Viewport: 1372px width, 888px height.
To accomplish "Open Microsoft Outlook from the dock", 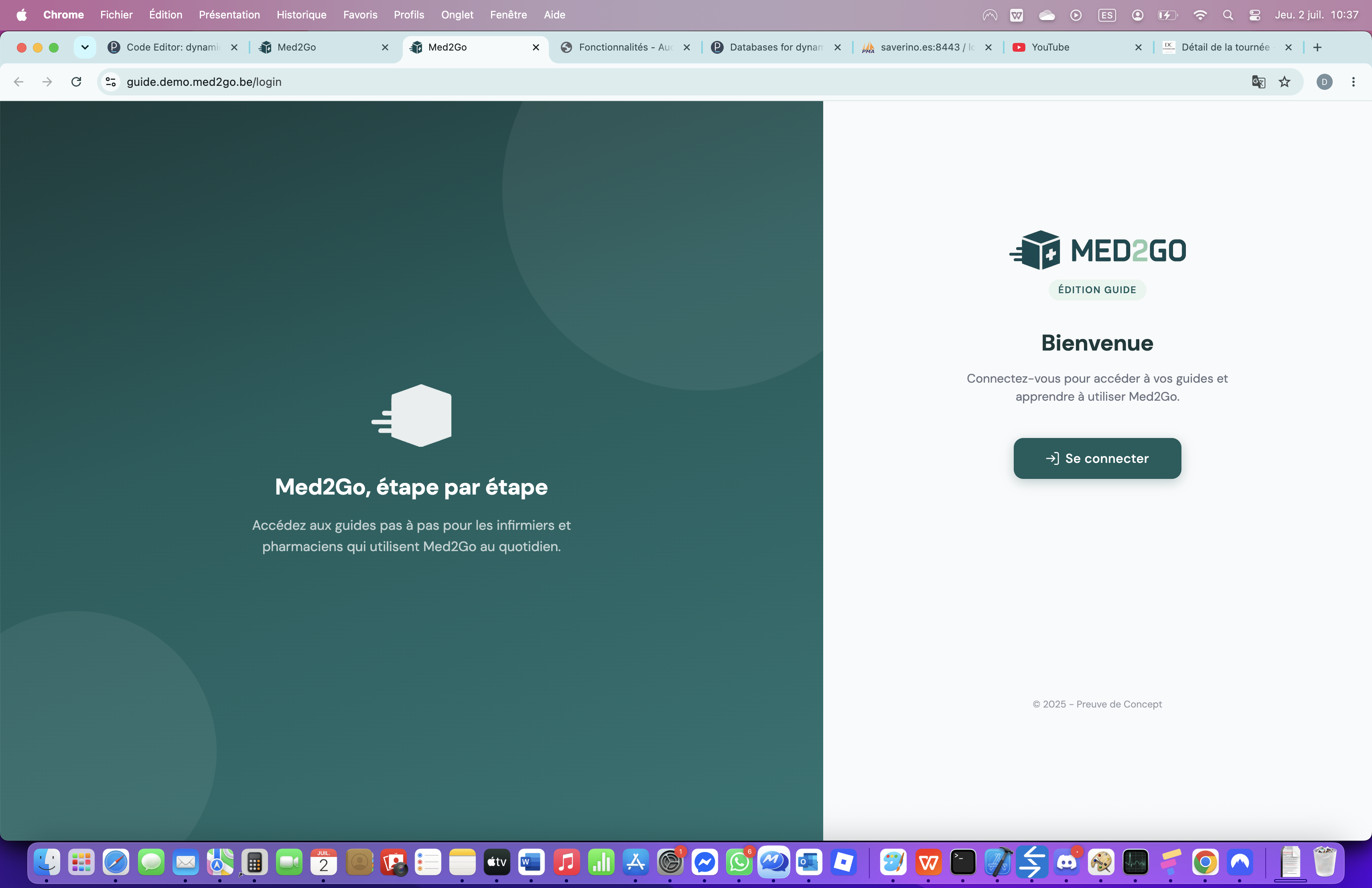I will pos(808,862).
